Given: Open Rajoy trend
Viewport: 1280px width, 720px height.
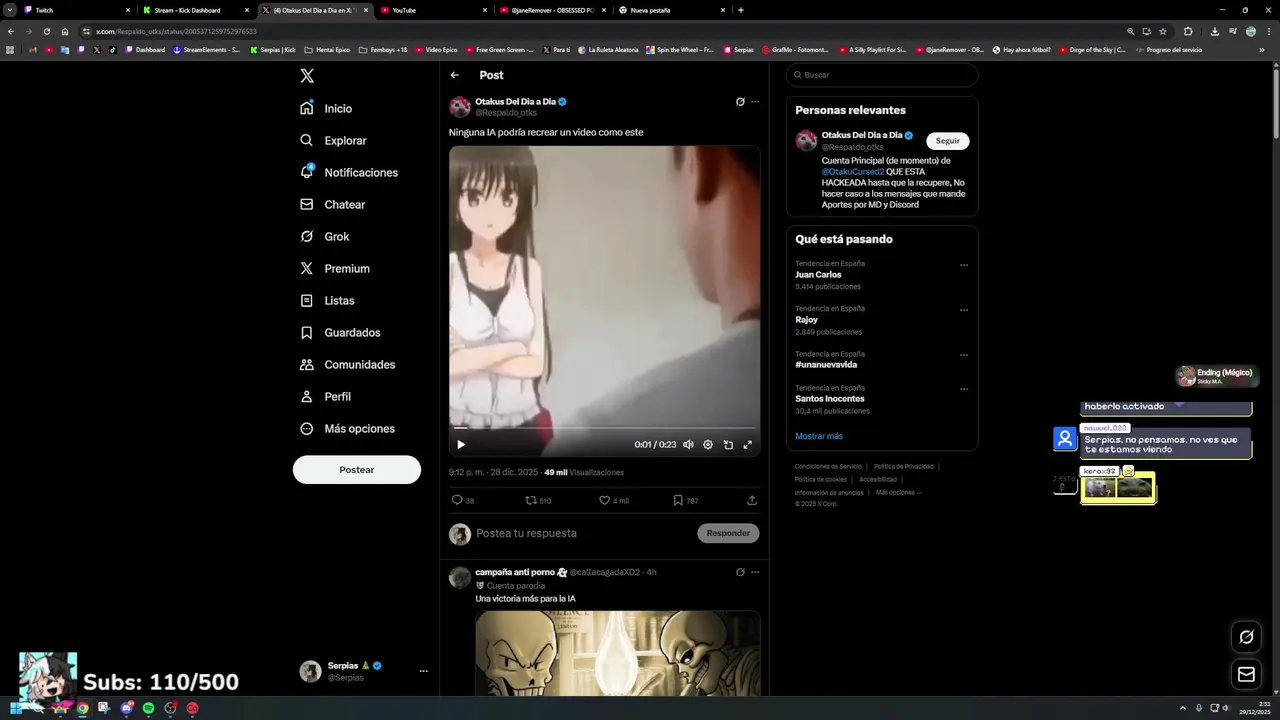Looking at the screenshot, I should [806, 320].
